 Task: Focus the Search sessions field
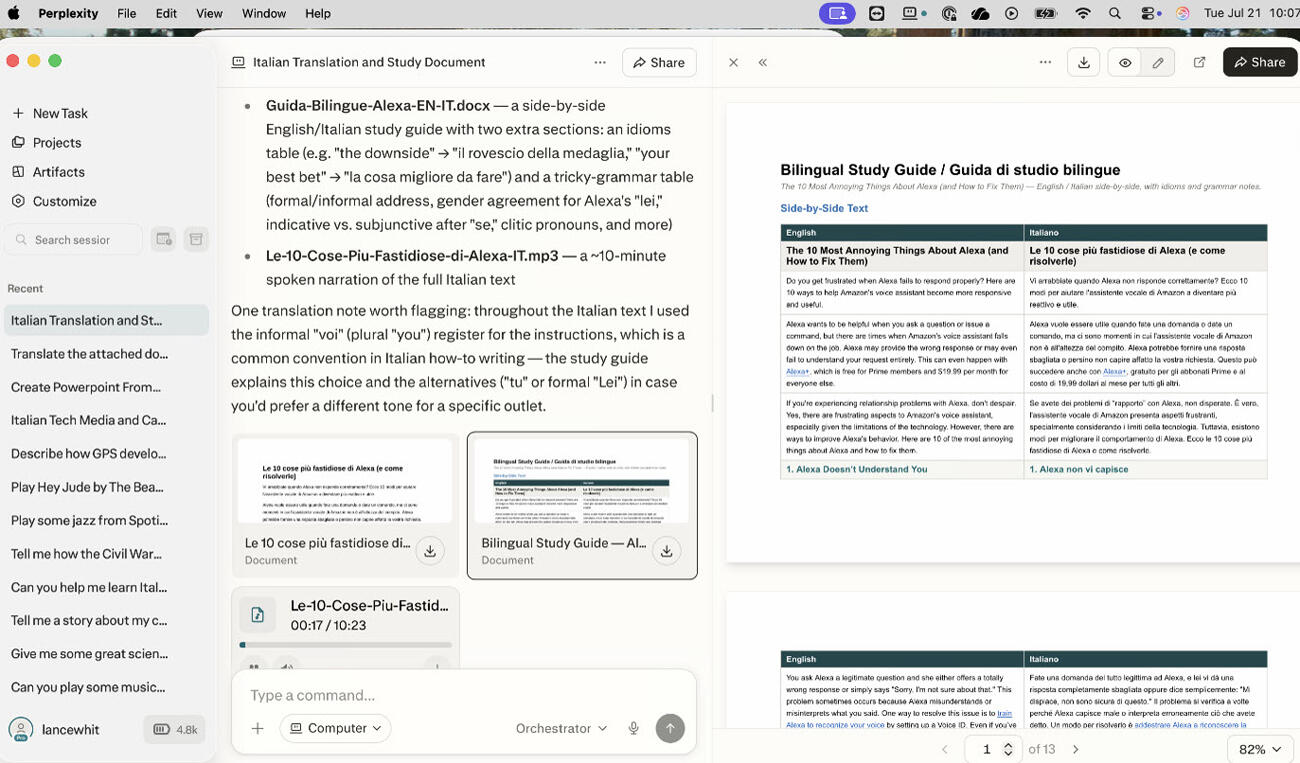coord(75,240)
